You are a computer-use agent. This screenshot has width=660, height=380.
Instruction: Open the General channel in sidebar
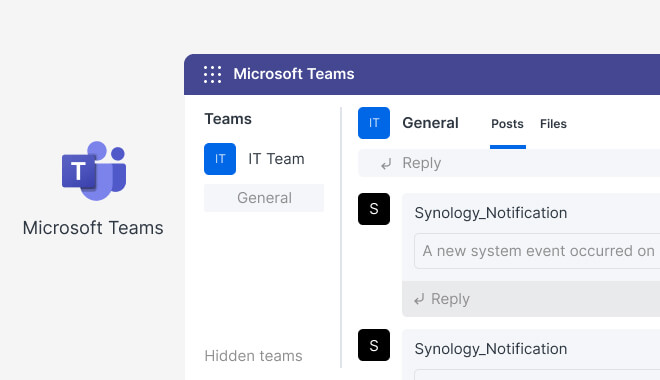click(264, 198)
